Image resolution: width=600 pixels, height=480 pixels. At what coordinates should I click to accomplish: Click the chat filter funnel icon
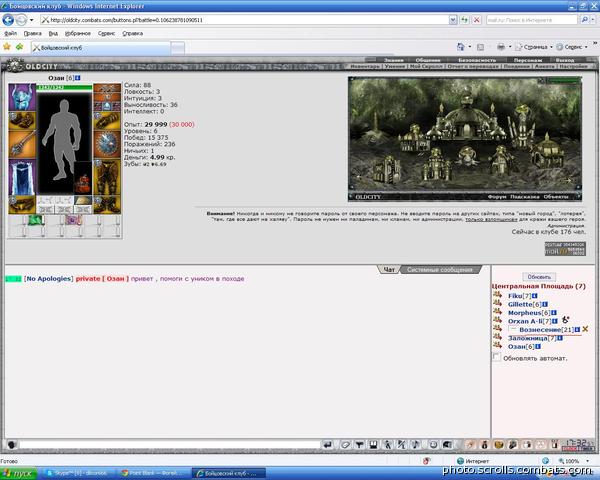point(359,445)
